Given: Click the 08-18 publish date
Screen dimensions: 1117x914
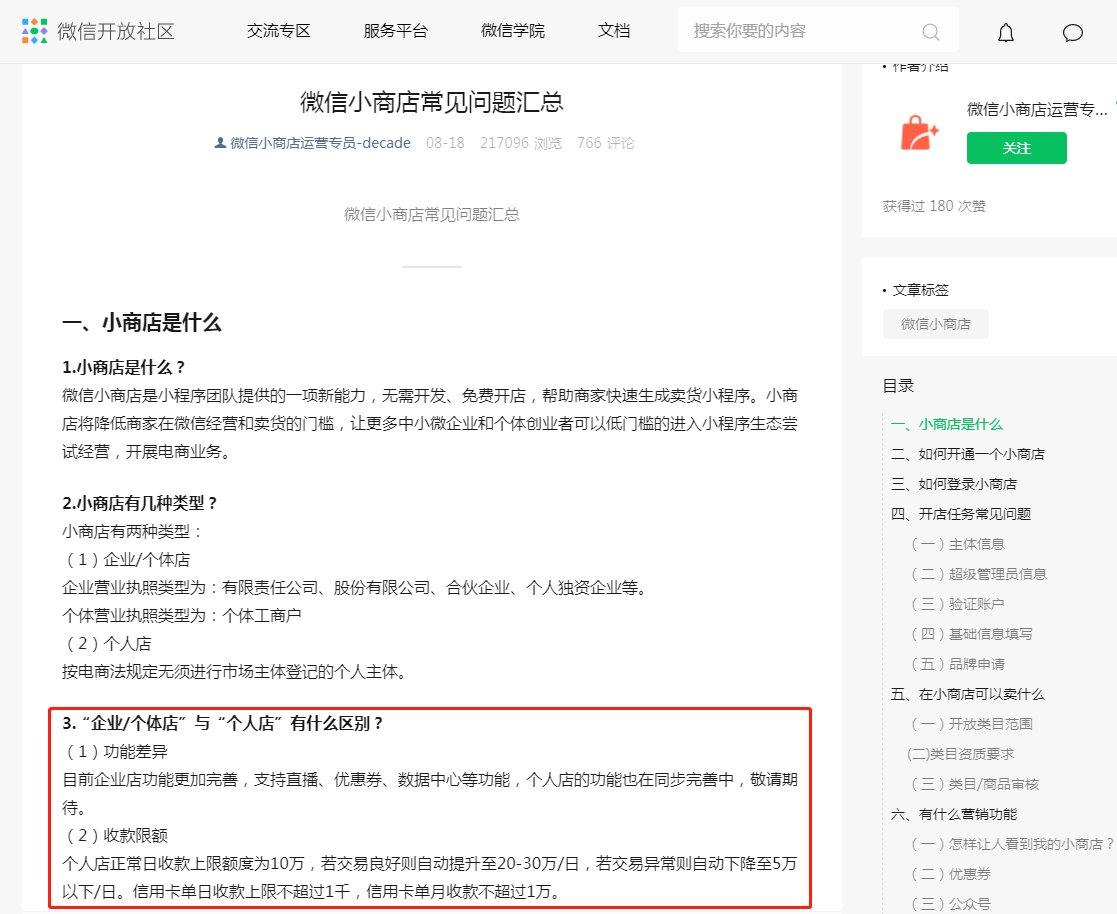Looking at the screenshot, I should (x=445, y=142).
